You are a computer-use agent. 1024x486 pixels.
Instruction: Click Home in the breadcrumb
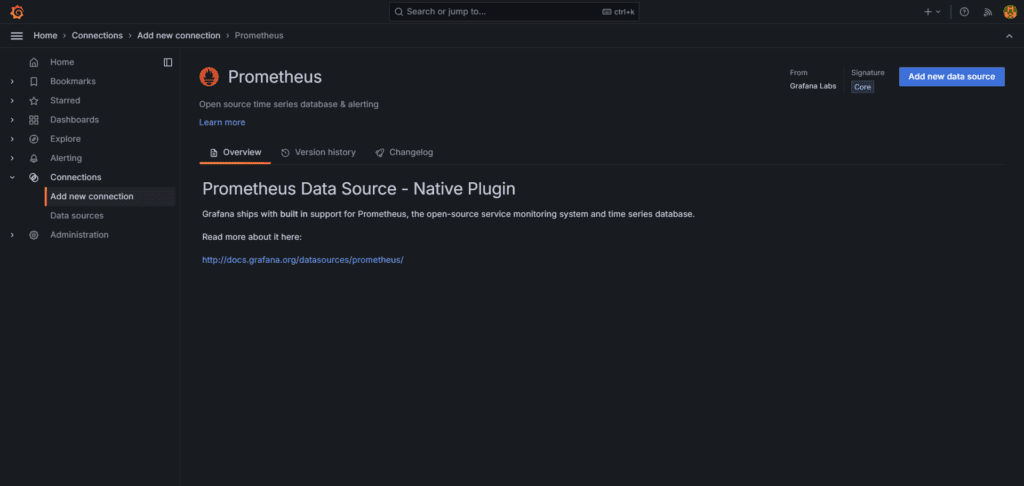click(45, 35)
